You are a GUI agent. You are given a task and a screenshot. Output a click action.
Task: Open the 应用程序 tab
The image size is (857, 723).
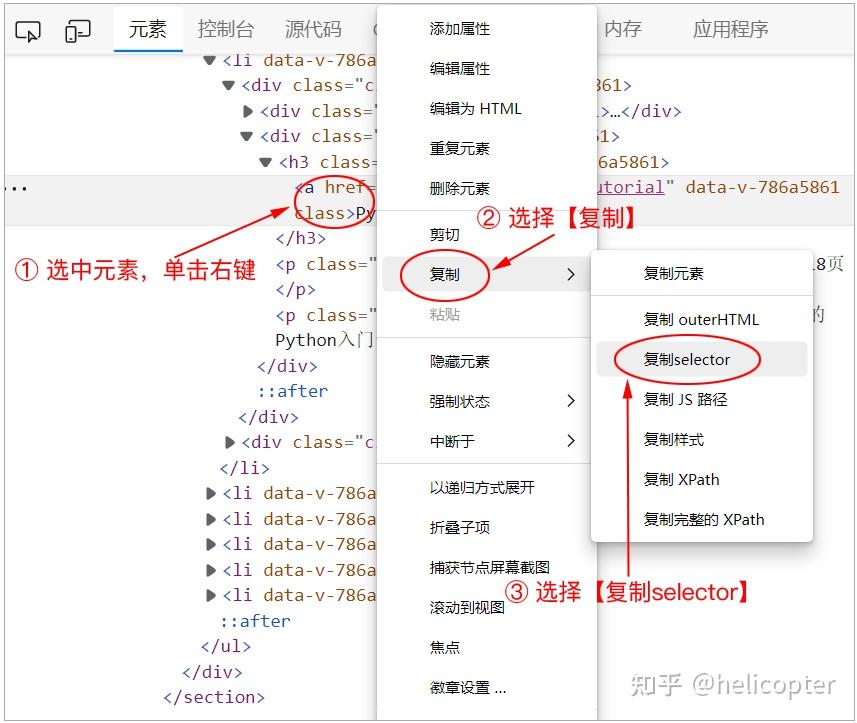(730, 30)
